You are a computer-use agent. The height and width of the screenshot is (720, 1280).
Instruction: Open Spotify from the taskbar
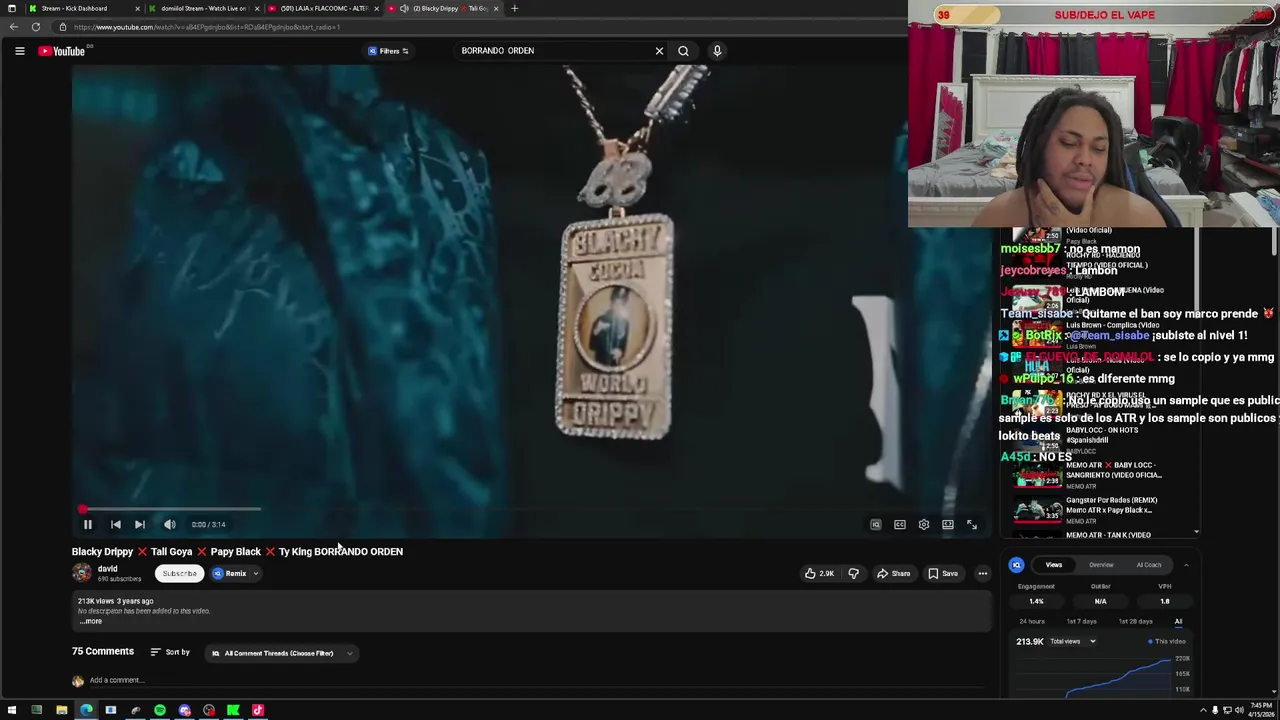coord(160,710)
